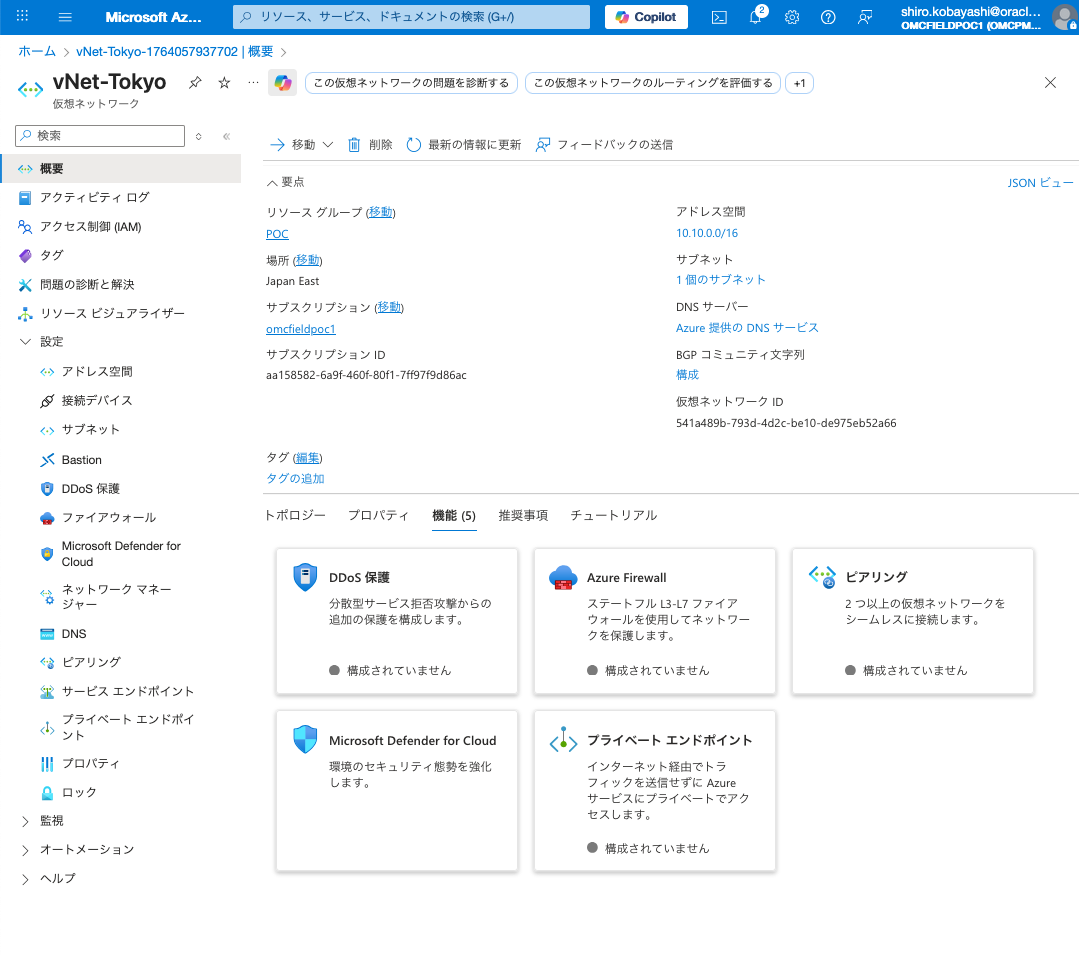Viewport: 1079px width, 960px height.
Task: Open the JSON ビュー link
Action: (1040, 183)
